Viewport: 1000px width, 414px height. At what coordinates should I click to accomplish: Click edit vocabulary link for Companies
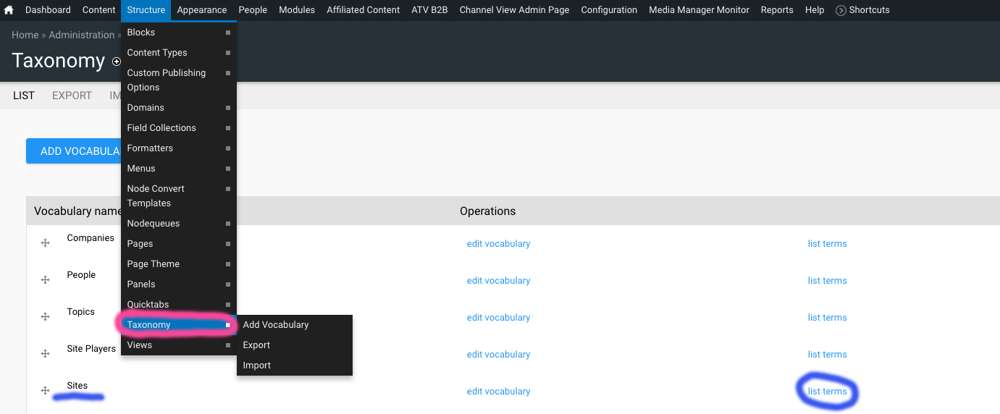pyautogui.click(x=498, y=244)
